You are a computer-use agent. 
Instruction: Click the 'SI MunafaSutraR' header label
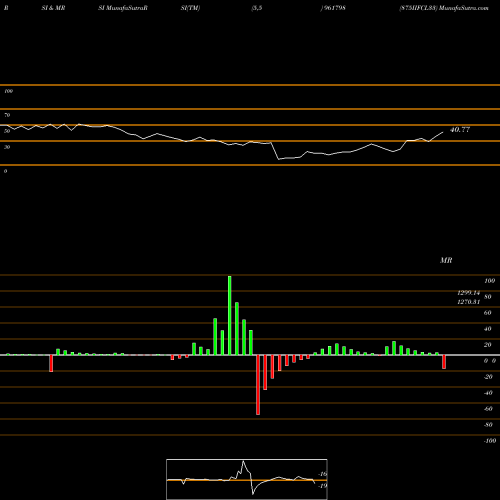click(x=123, y=8)
